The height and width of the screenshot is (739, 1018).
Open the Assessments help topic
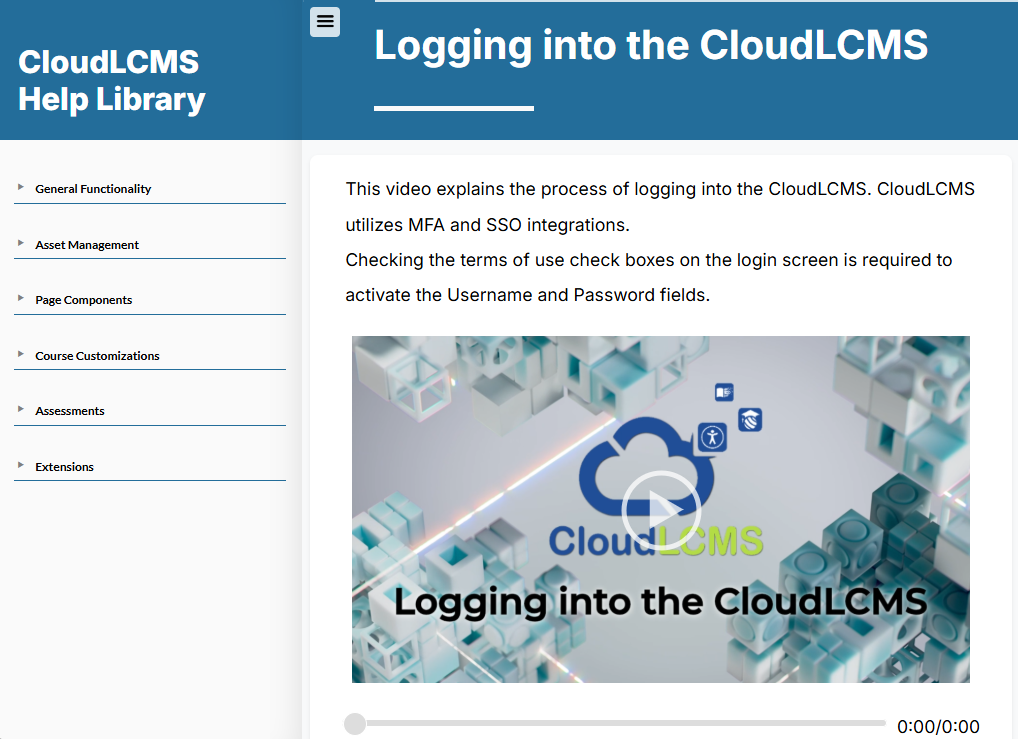tap(69, 410)
